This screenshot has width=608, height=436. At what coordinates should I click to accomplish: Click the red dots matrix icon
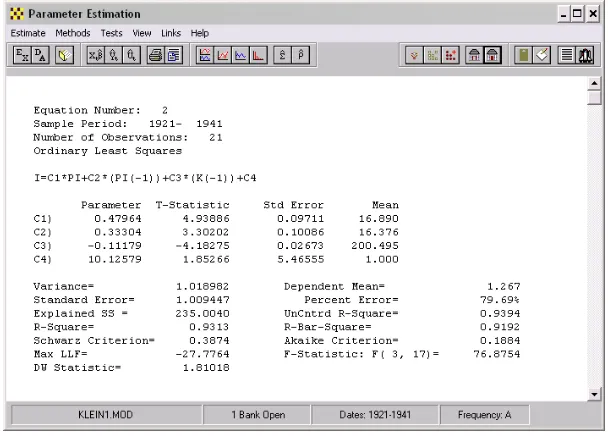(x=451, y=55)
